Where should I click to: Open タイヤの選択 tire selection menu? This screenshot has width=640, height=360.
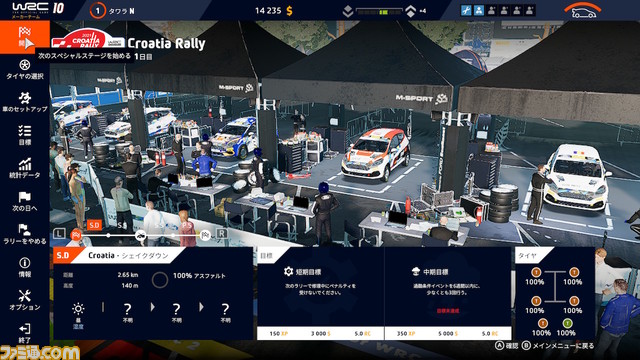[24, 70]
